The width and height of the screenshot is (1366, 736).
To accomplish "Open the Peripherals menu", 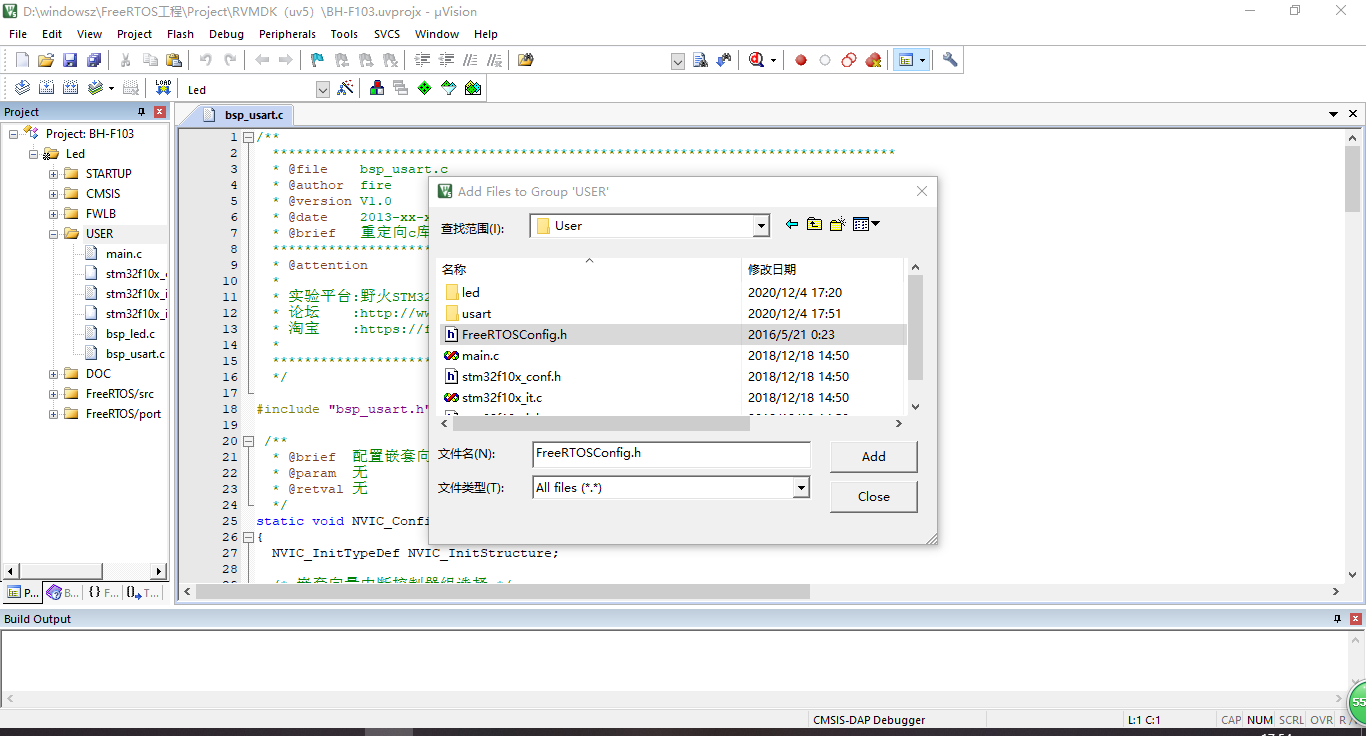I will [287, 33].
